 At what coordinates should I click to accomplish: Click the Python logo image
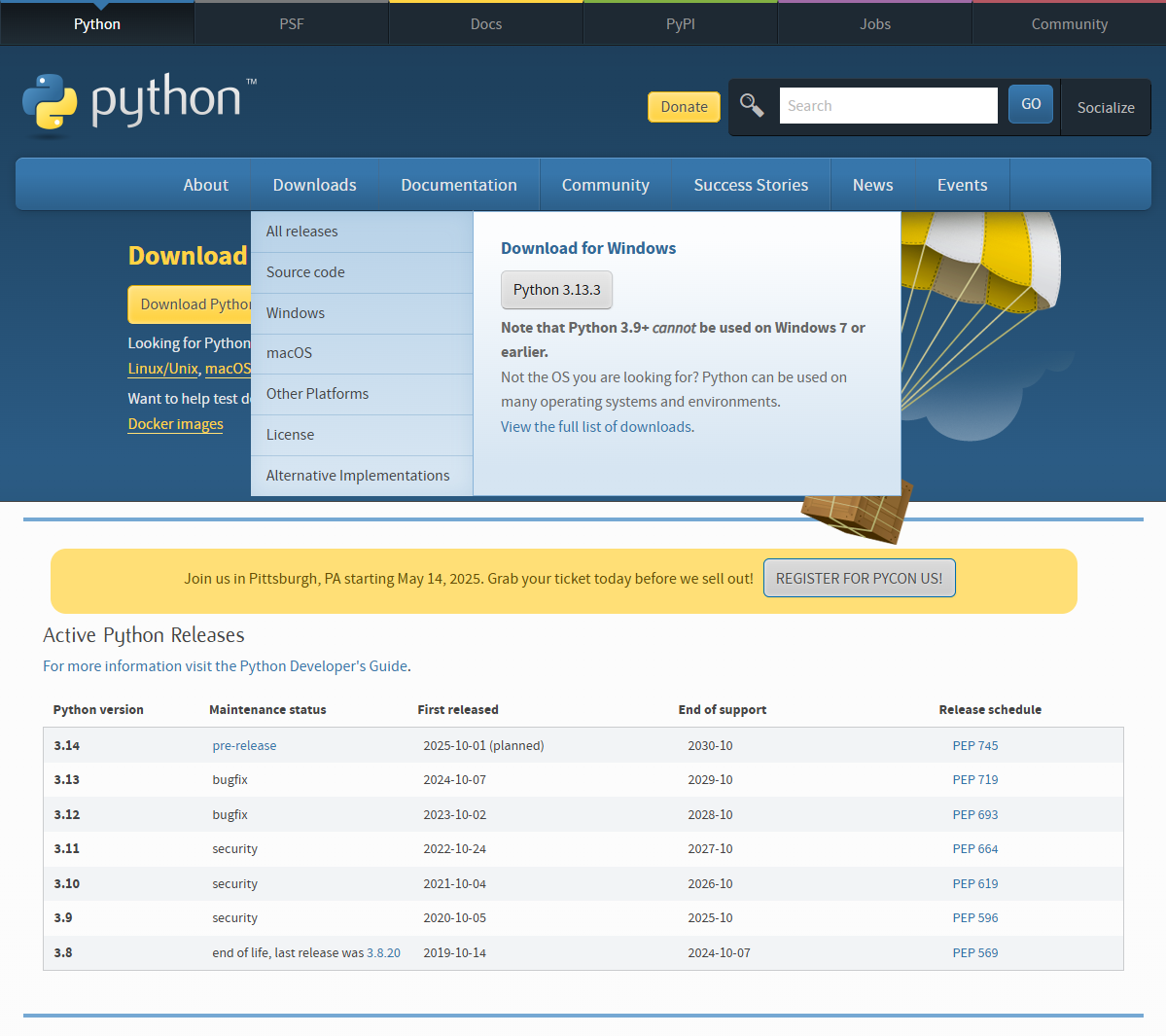pyautogui.click(x=139, y=105)
